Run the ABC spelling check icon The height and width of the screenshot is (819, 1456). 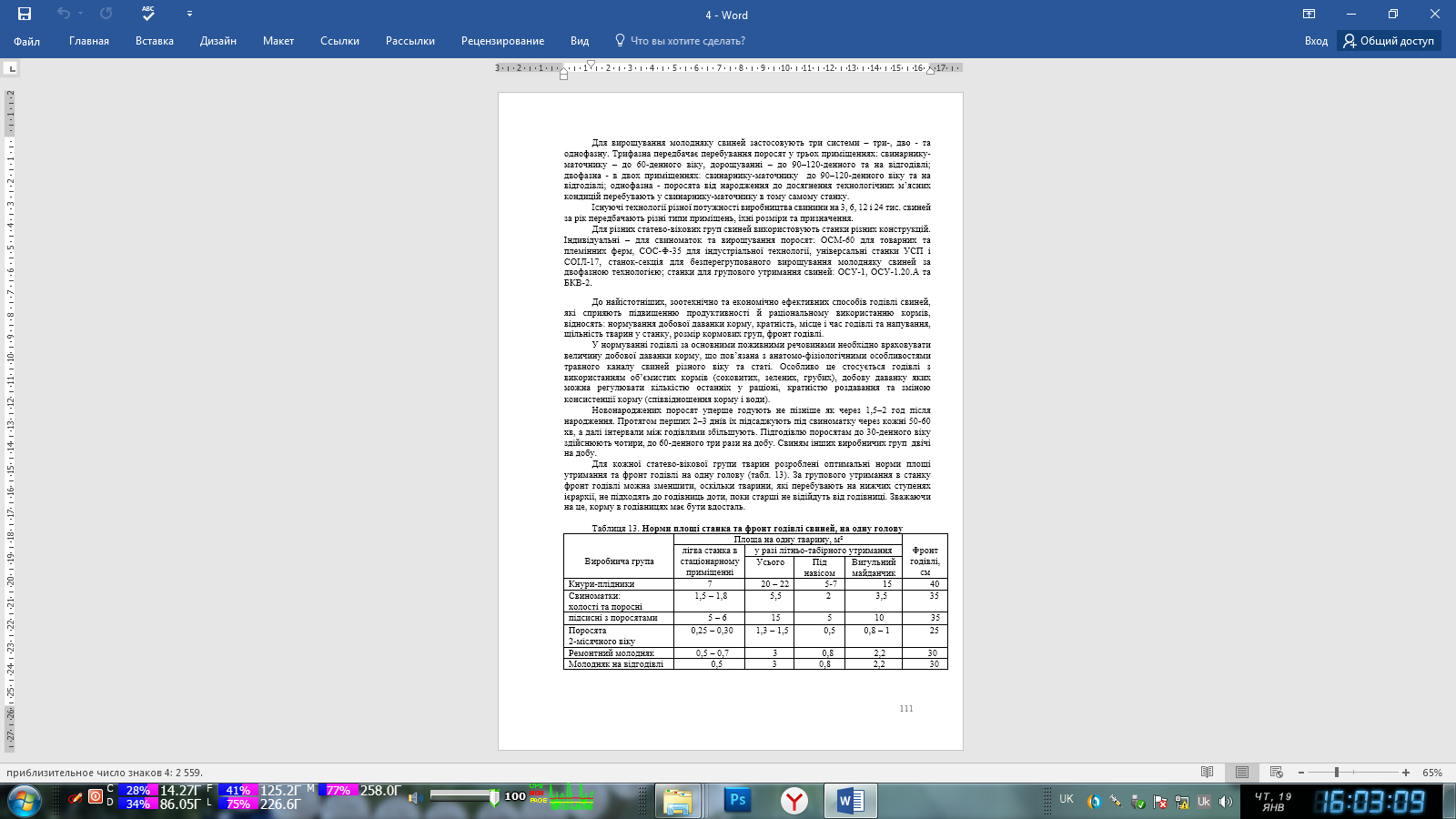pos(148,14)
